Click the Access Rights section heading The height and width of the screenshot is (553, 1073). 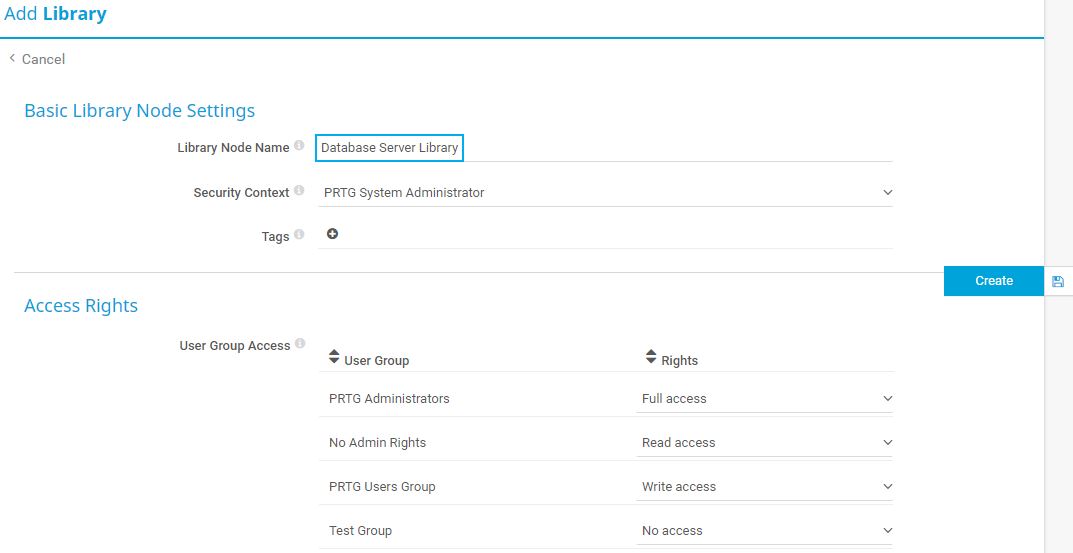pos(81,306)
